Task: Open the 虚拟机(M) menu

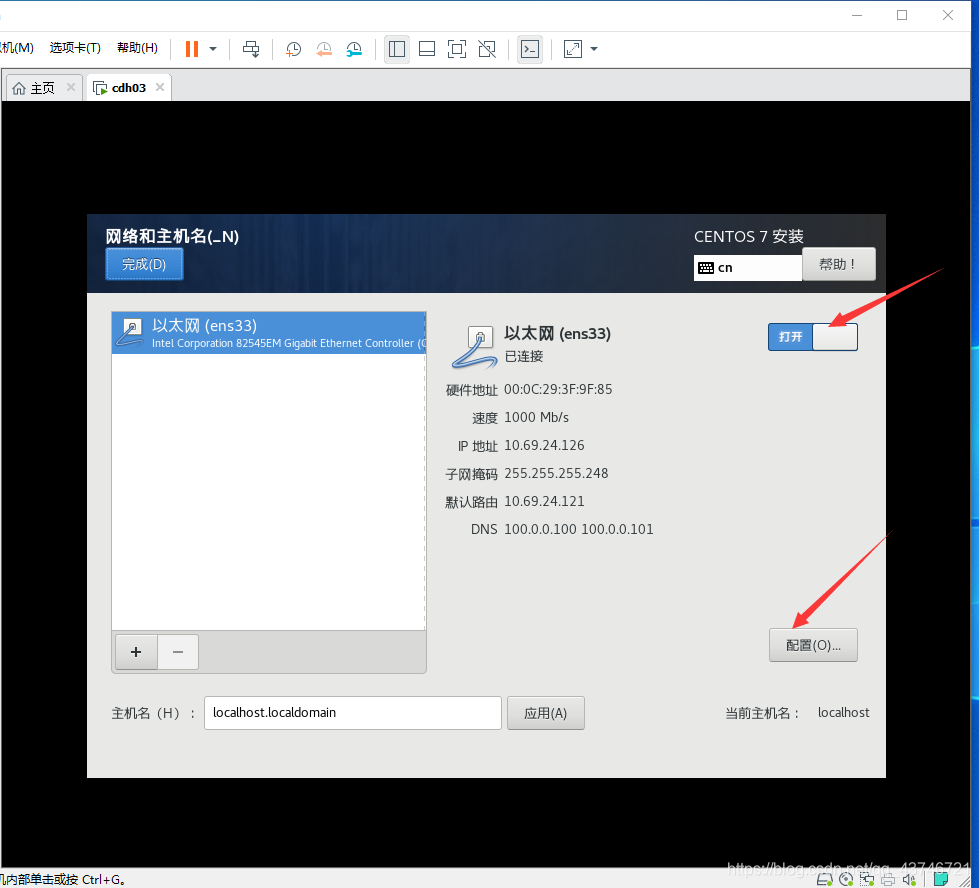Action: [17, 48]
